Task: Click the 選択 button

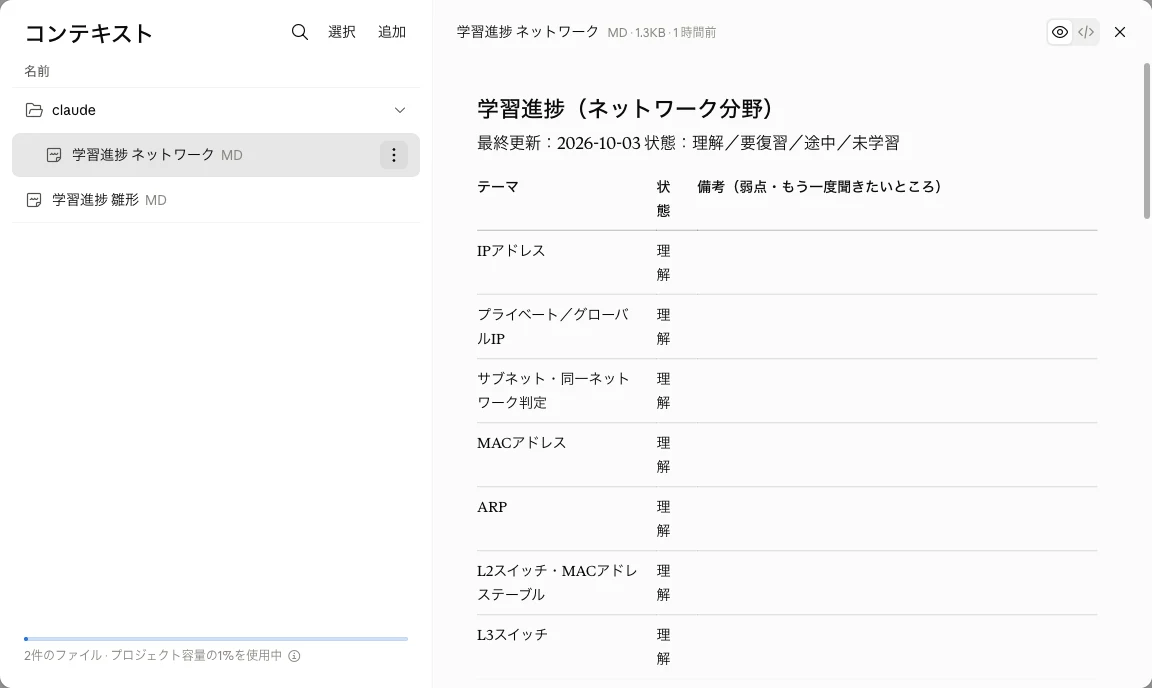Action: point(342,32)
